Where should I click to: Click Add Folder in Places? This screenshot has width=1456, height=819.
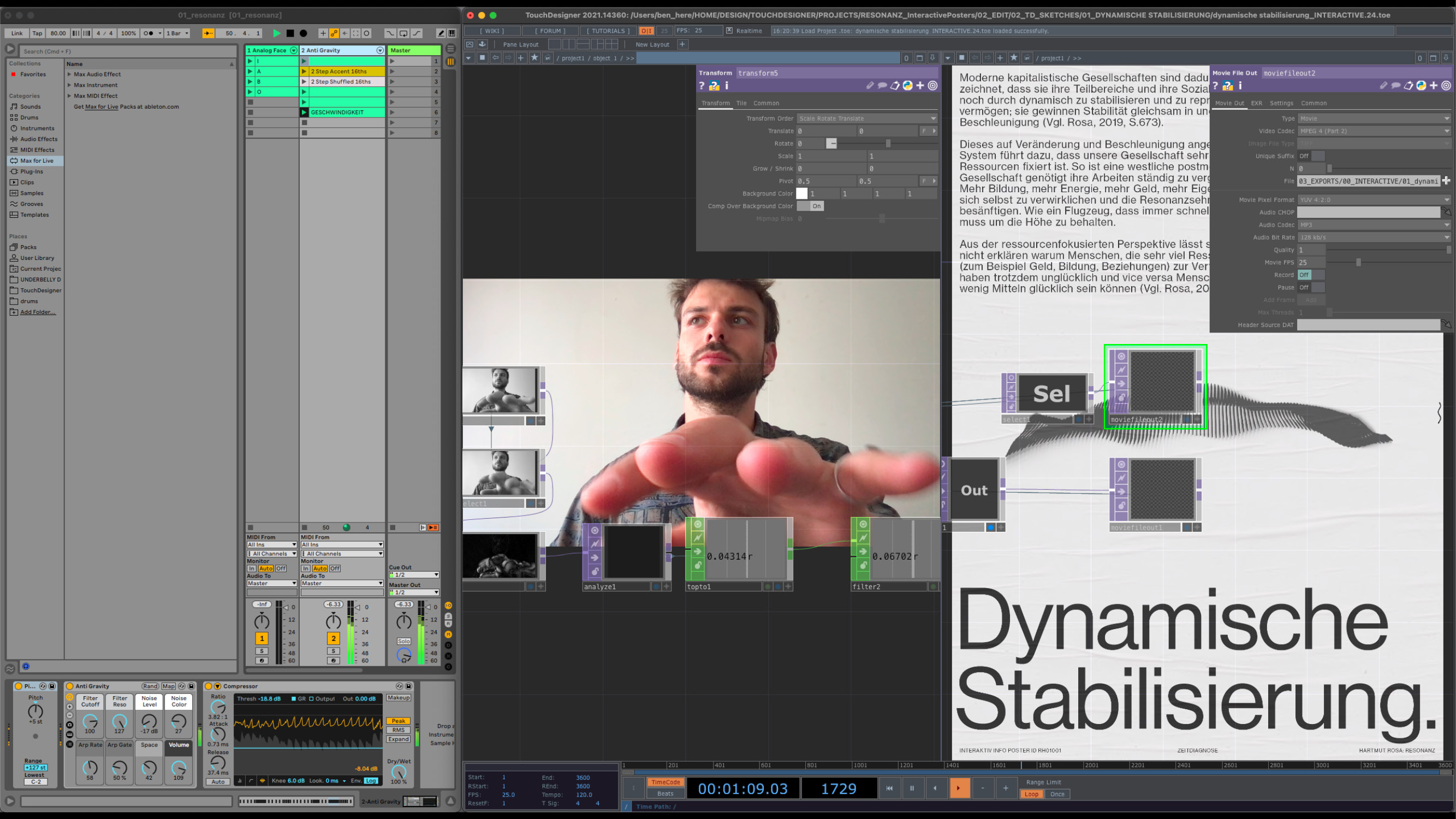click(x=38, y=312)
